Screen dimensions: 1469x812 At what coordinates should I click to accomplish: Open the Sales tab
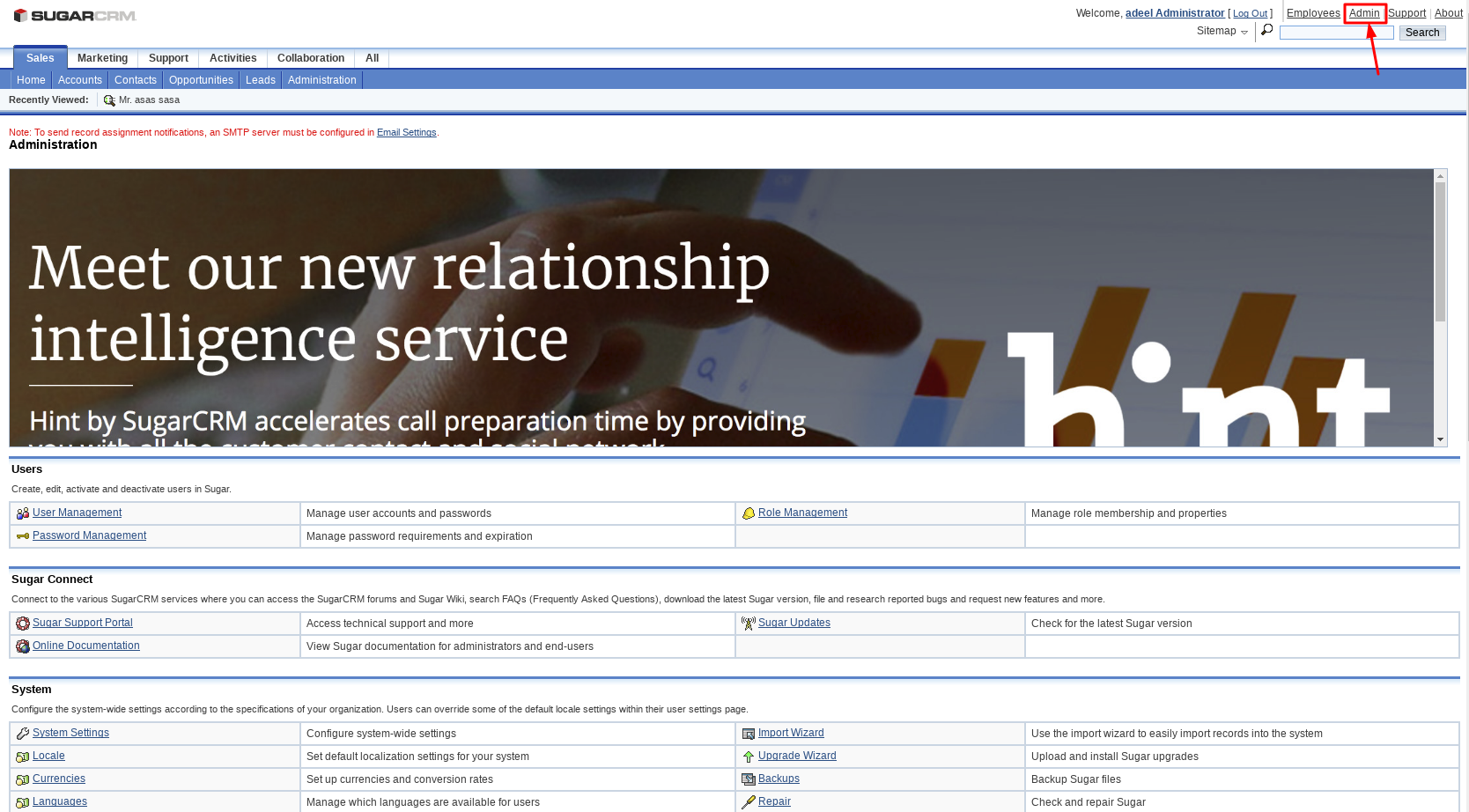[x=41, y=58]
